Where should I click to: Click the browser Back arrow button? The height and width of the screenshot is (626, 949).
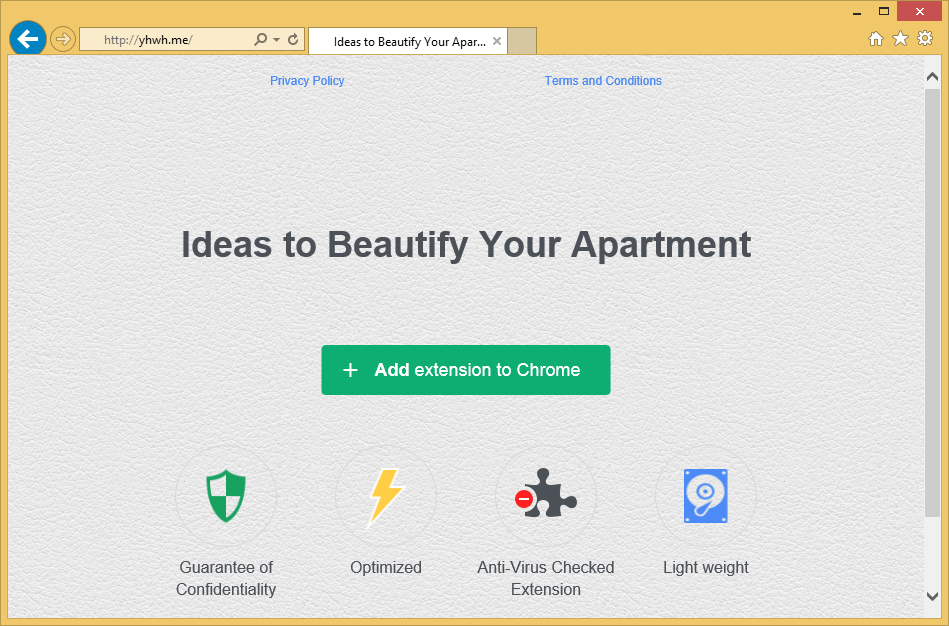tap(28, 39)
